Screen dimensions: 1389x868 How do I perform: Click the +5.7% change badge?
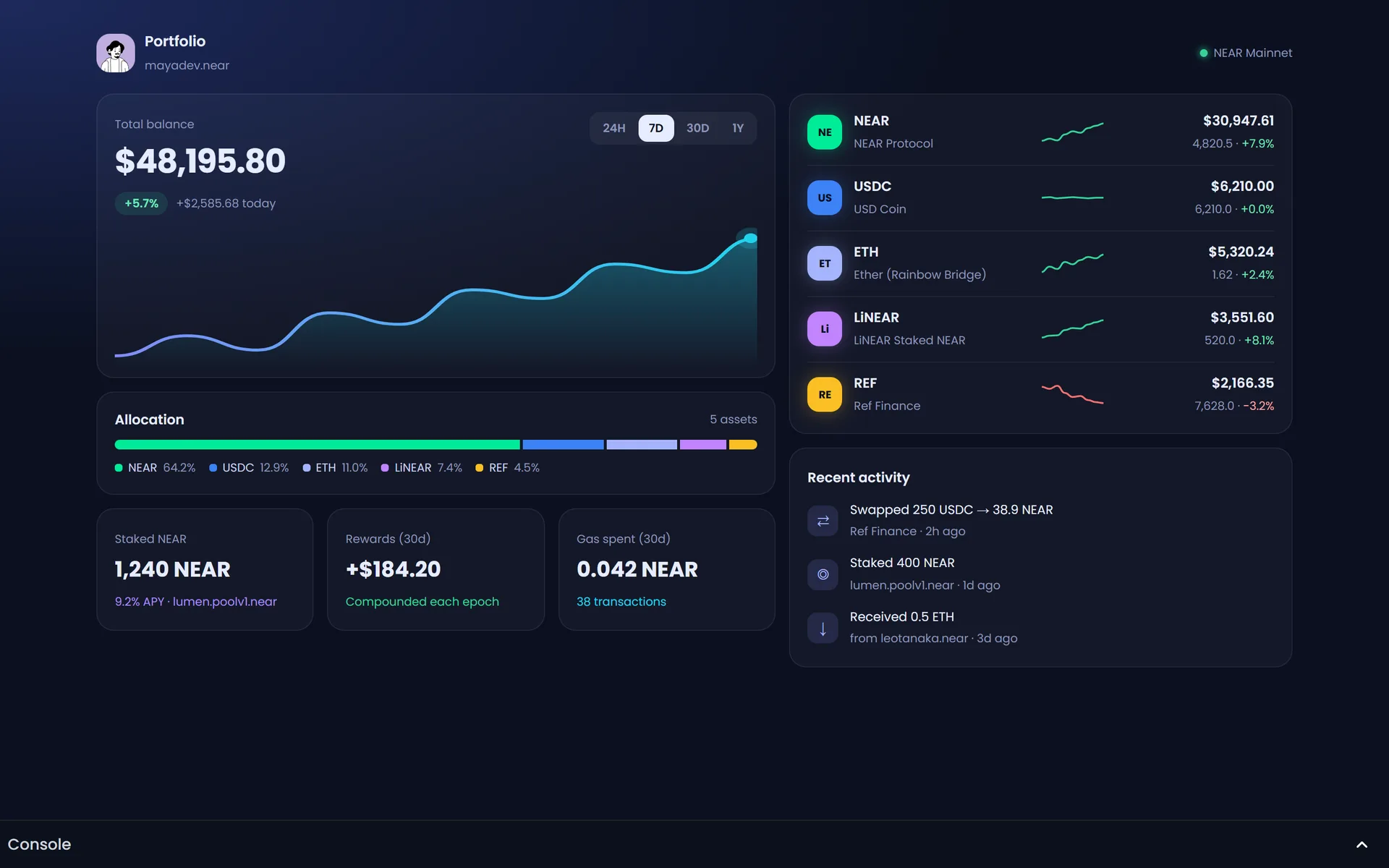pos(141,203)
